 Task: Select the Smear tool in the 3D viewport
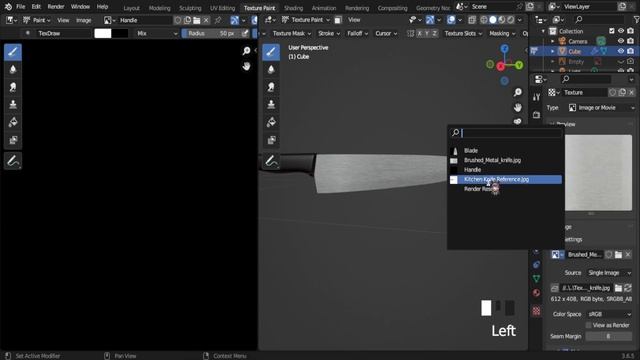tap(271, 87)
